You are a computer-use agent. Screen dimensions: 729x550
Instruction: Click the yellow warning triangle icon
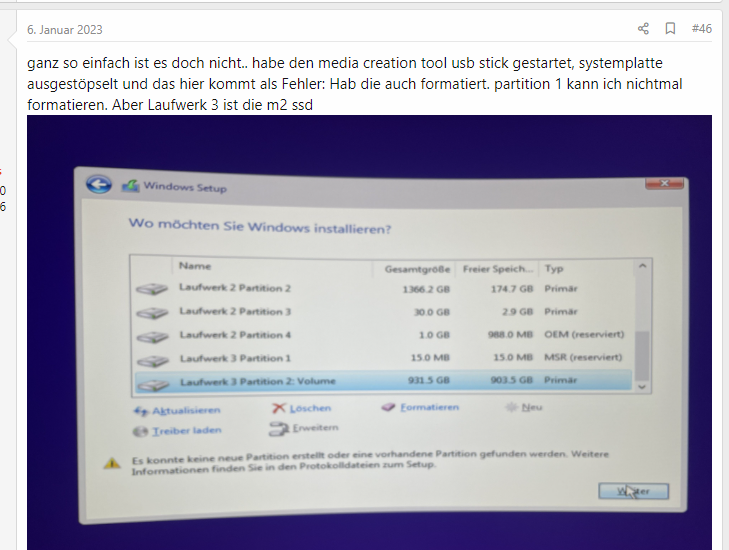tap(112, 463)
